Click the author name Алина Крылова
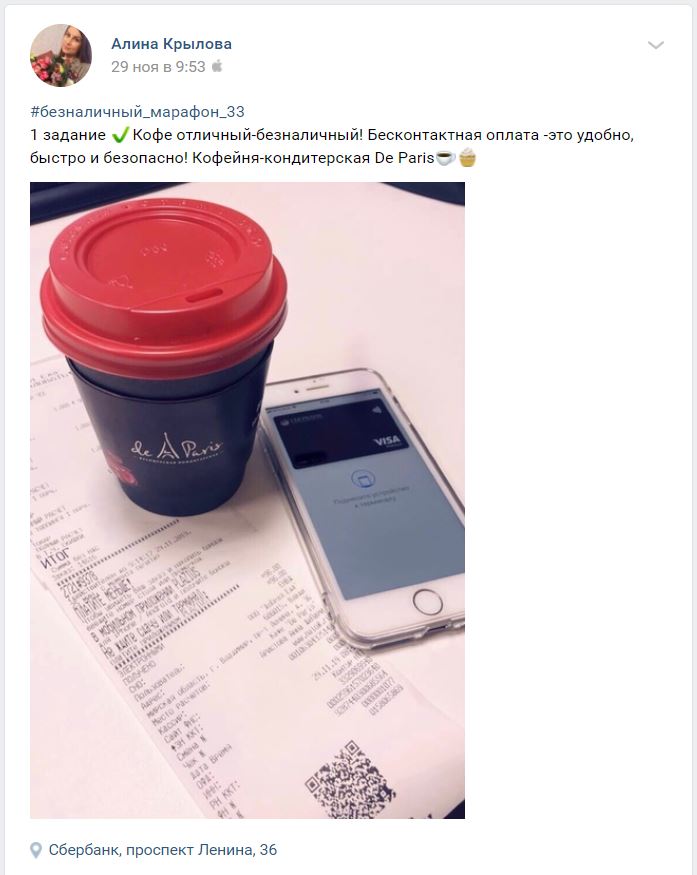This screenshot has width=697, height=875. pos(171,44)
